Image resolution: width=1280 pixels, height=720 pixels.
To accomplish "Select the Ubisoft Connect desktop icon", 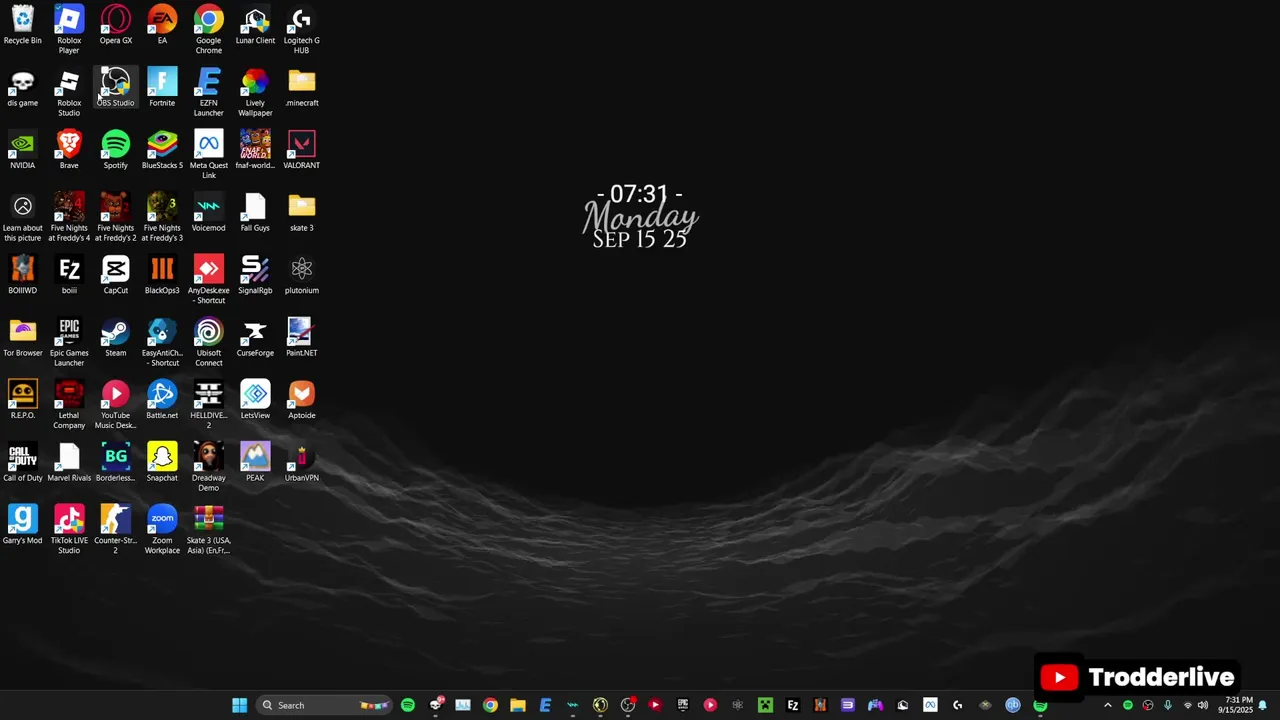I will 208,343.
